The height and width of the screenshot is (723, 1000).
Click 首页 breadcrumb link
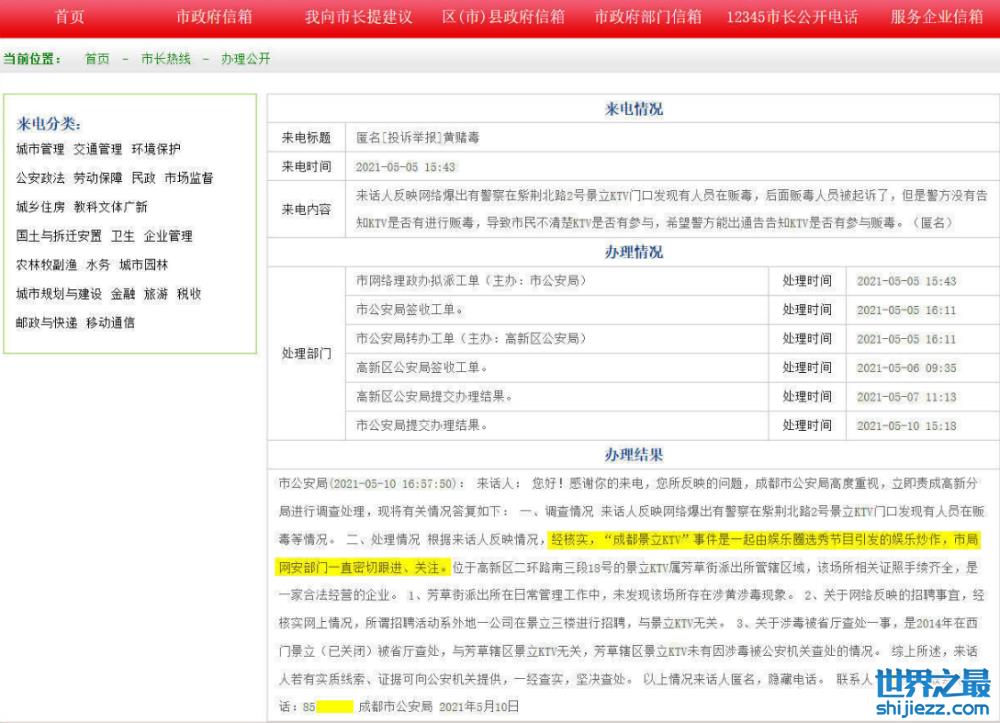(97, 59)
